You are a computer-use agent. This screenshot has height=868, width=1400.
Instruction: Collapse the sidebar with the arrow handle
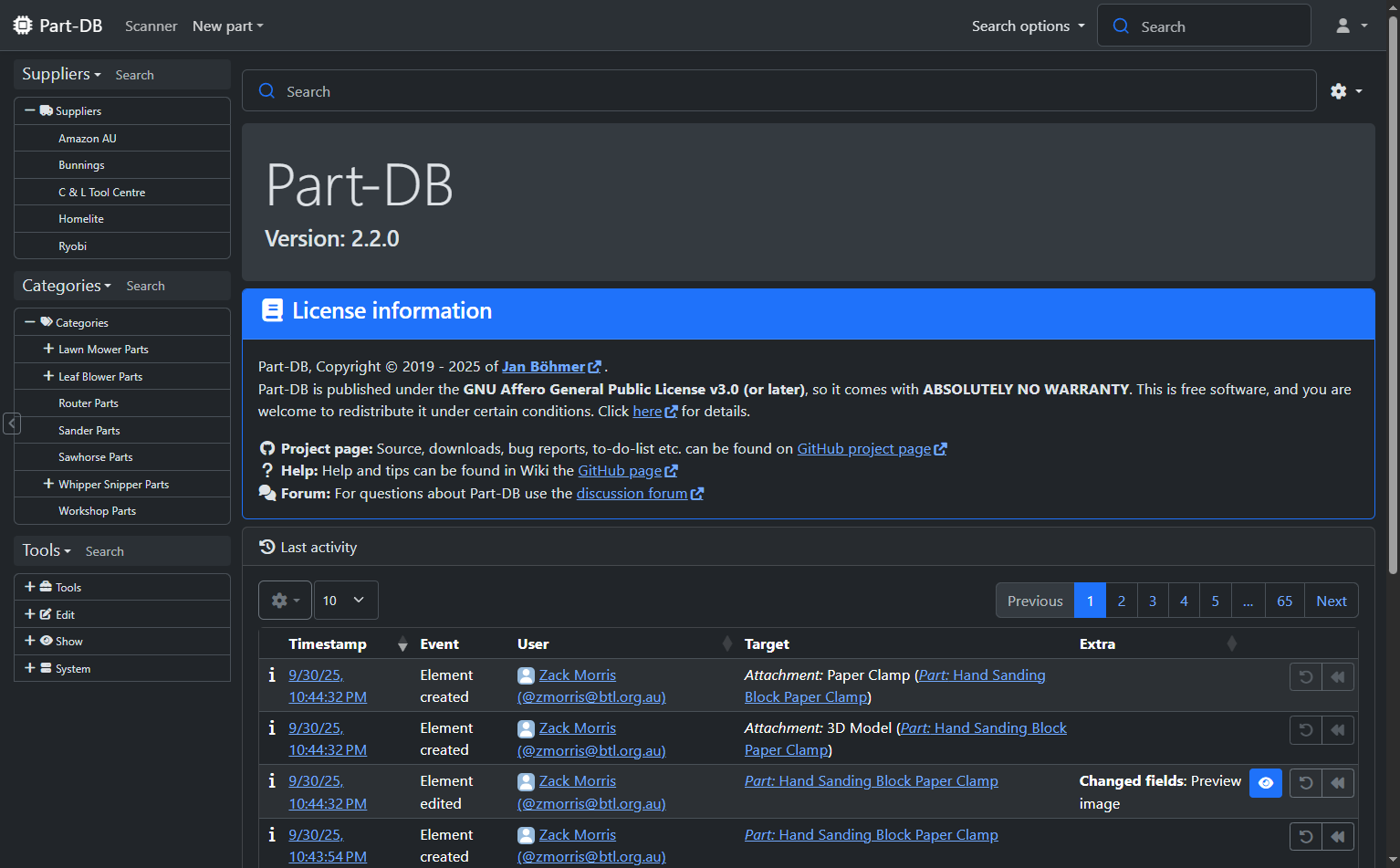tap(12, 424)
